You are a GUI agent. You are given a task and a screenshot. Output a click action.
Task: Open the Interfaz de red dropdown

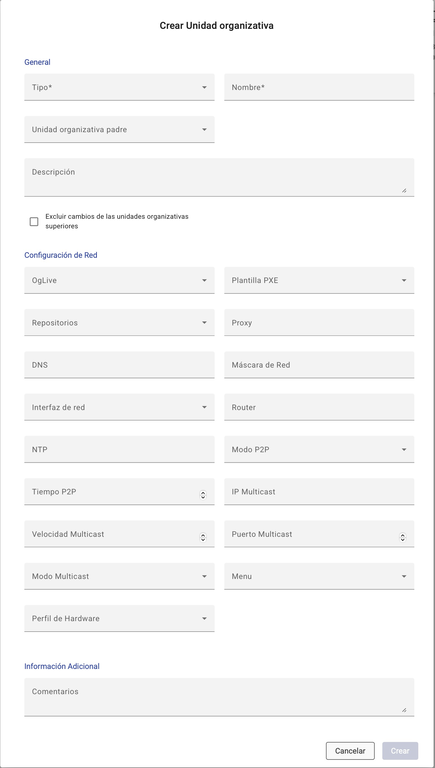(x=119, y=407)
